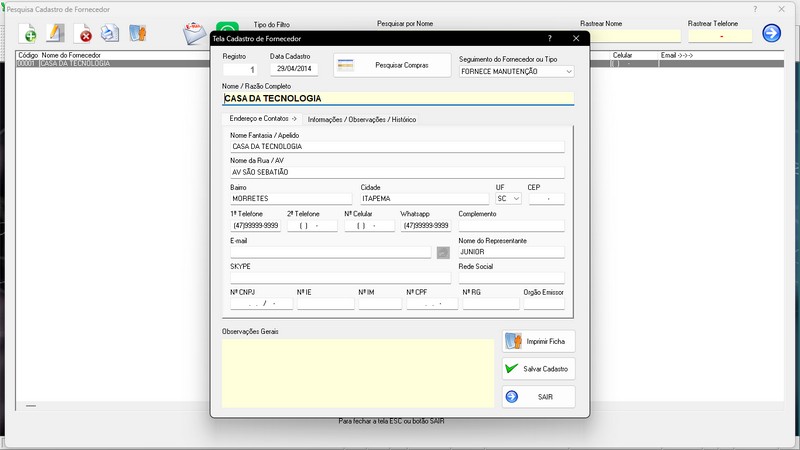Click the Nome do Fornecedor column header
Image resolution: width=800 pixels, height=450 pixels.
(x=71, y=55)
